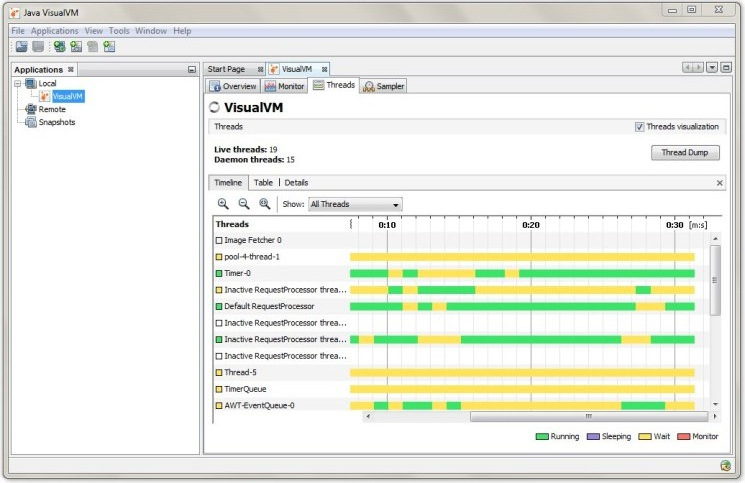
Task: Click the Java VisualVM title bar icon
Action: pyautogui.click(x=15, y=13)
